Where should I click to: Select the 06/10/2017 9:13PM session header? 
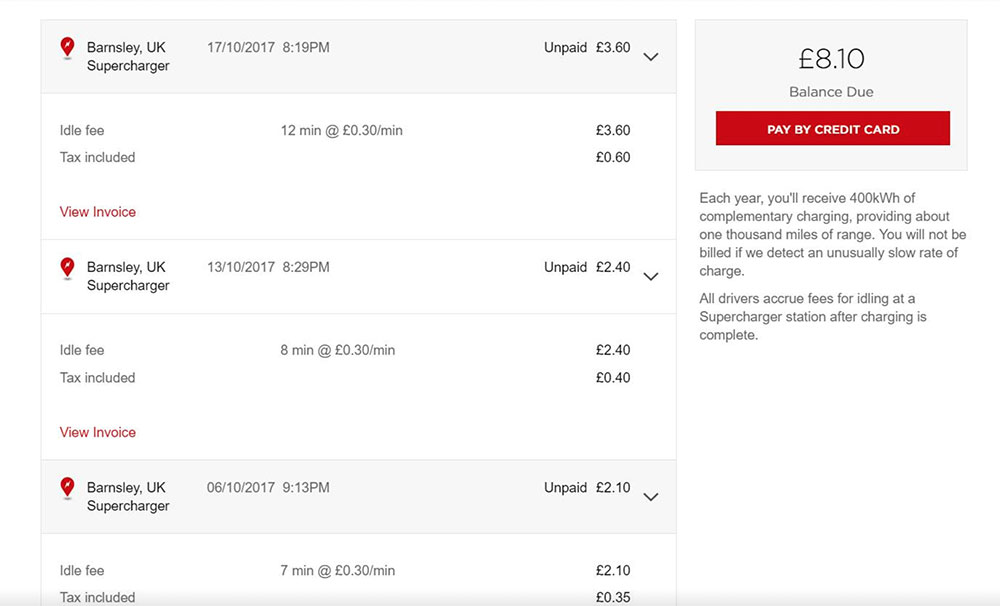(x=268, y=488)
